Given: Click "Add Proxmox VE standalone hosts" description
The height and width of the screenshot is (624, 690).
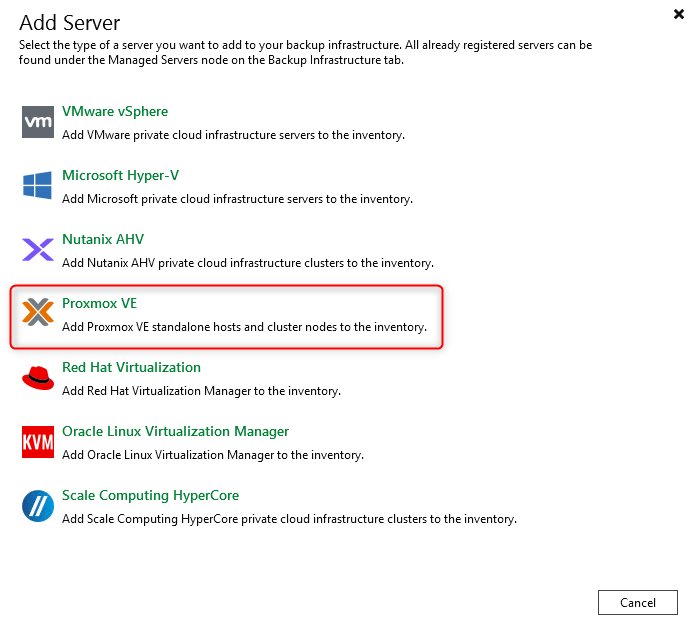Looking at the screenshot, I should [244, 327].
